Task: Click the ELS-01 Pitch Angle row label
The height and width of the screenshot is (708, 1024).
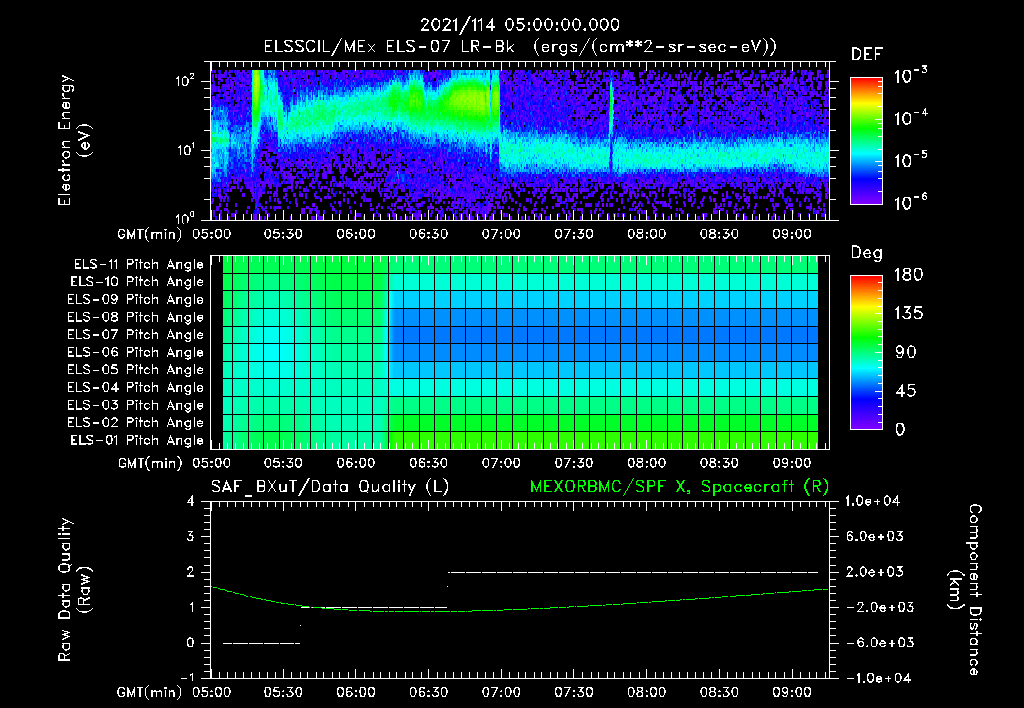Action: (x=137, y=440)
